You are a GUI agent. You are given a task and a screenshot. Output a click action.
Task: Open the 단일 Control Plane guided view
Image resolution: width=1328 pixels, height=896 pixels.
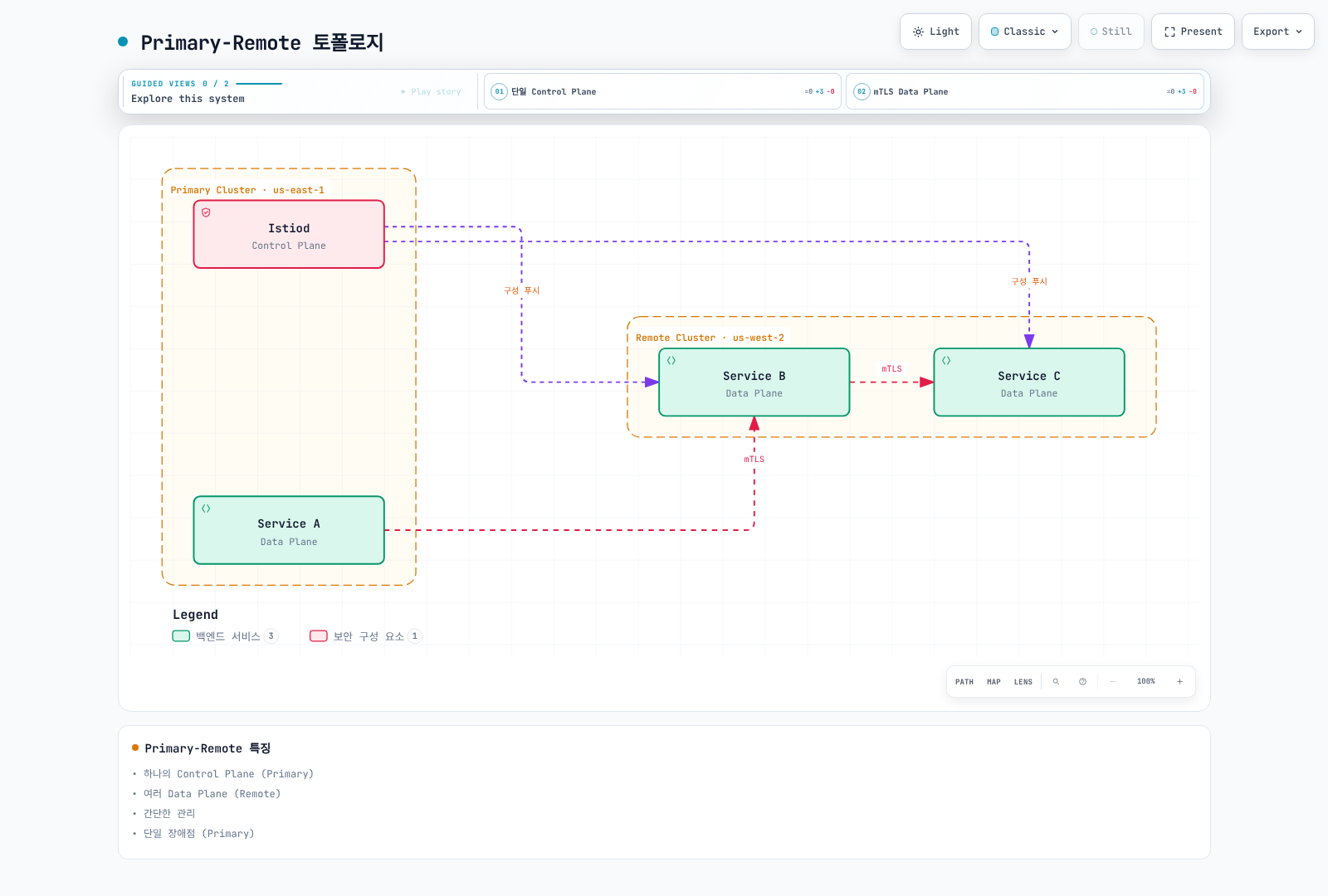[662, 91]
